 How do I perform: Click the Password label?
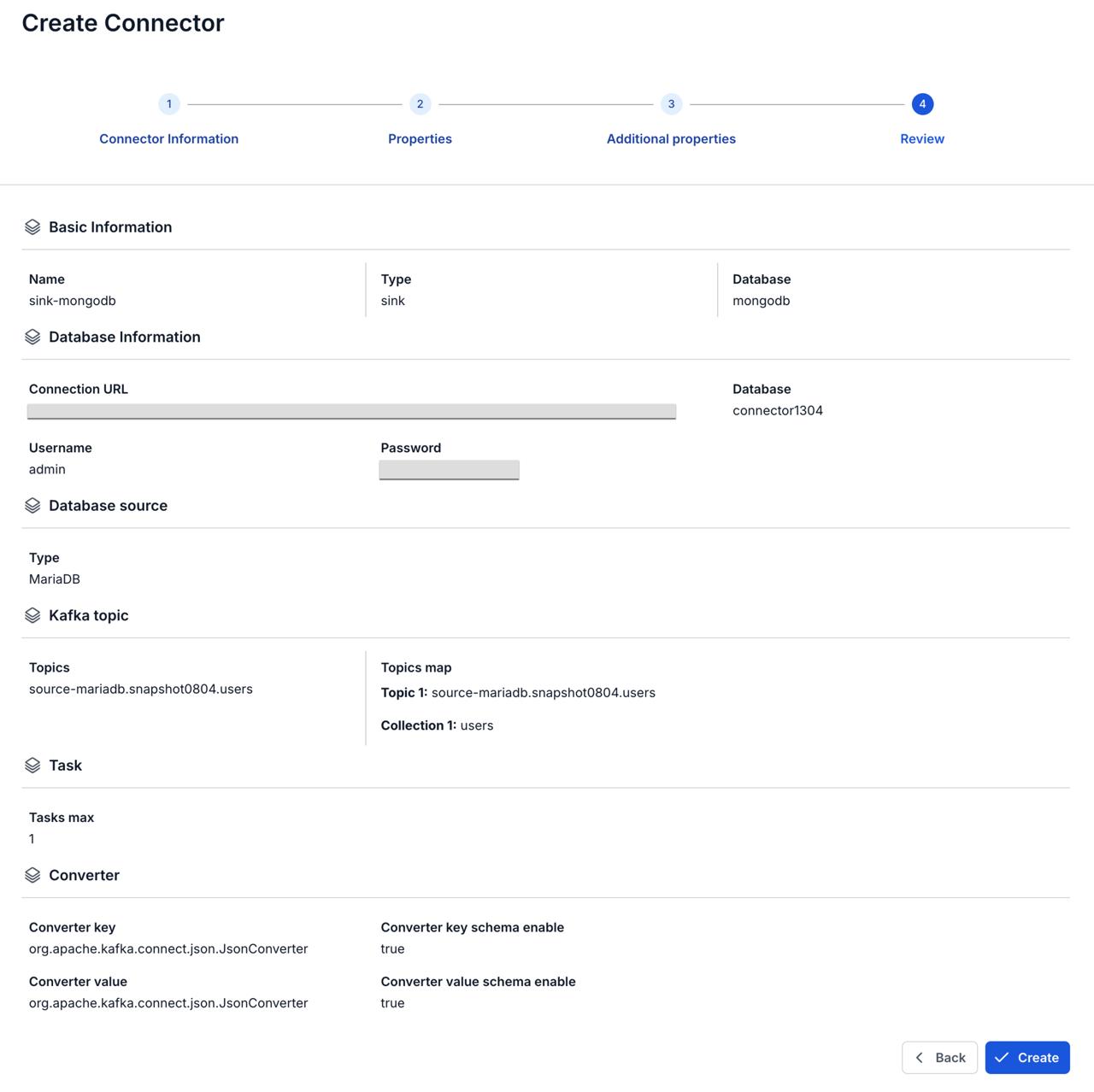411,448
